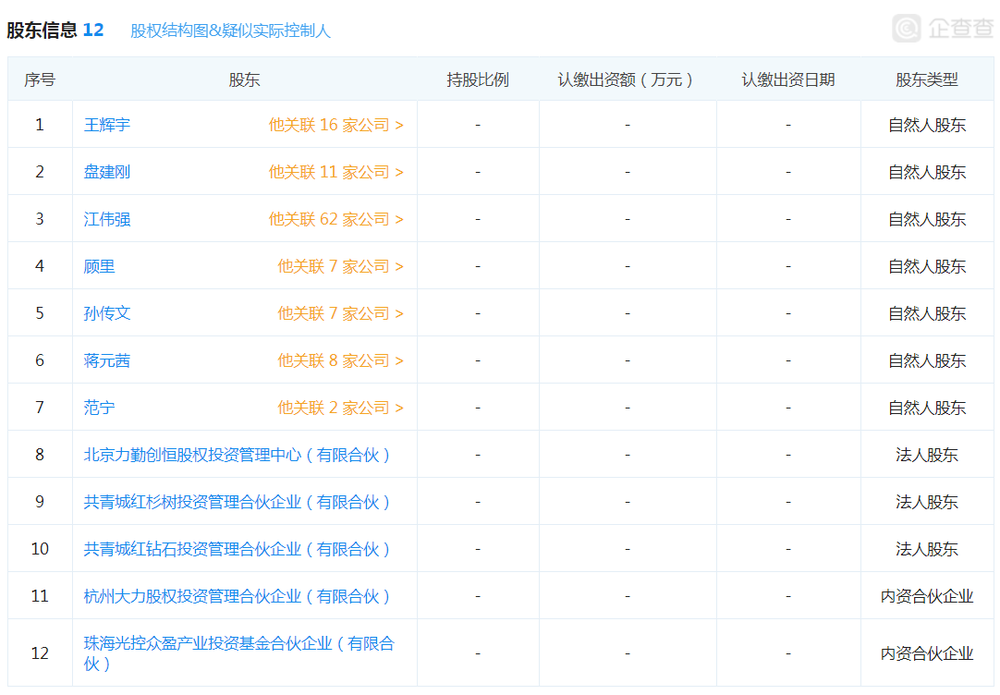Open 北京力勤创恒股权投资管理中心 link

point(237,455)
